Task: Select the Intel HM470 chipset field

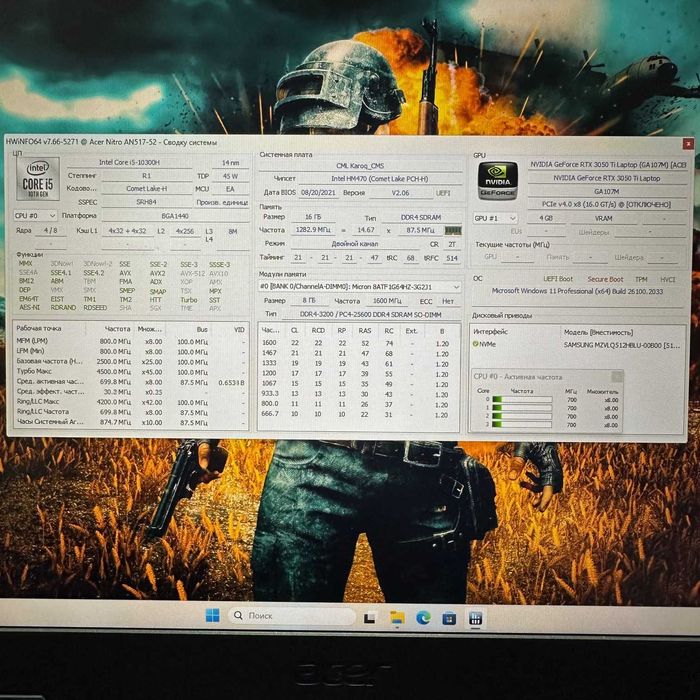Action: pos(380,179)
